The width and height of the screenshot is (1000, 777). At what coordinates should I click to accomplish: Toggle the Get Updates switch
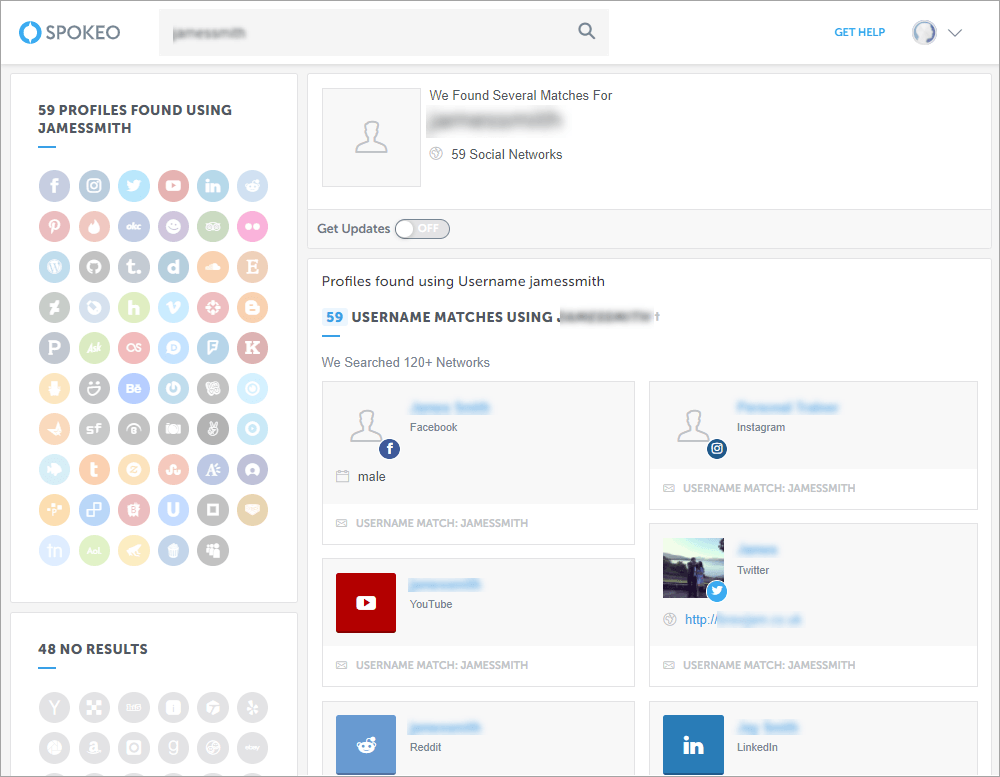422,228
